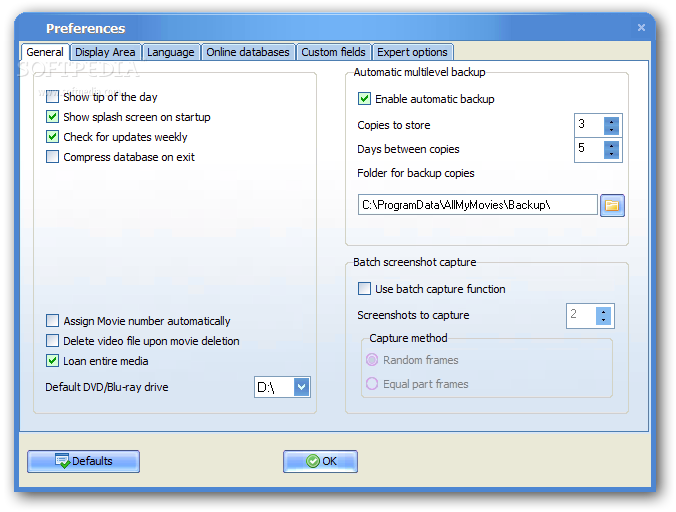This screenshot has height=512, width=676.
Task: Browse for backup folder with folder icon
Action: point(612,205)
